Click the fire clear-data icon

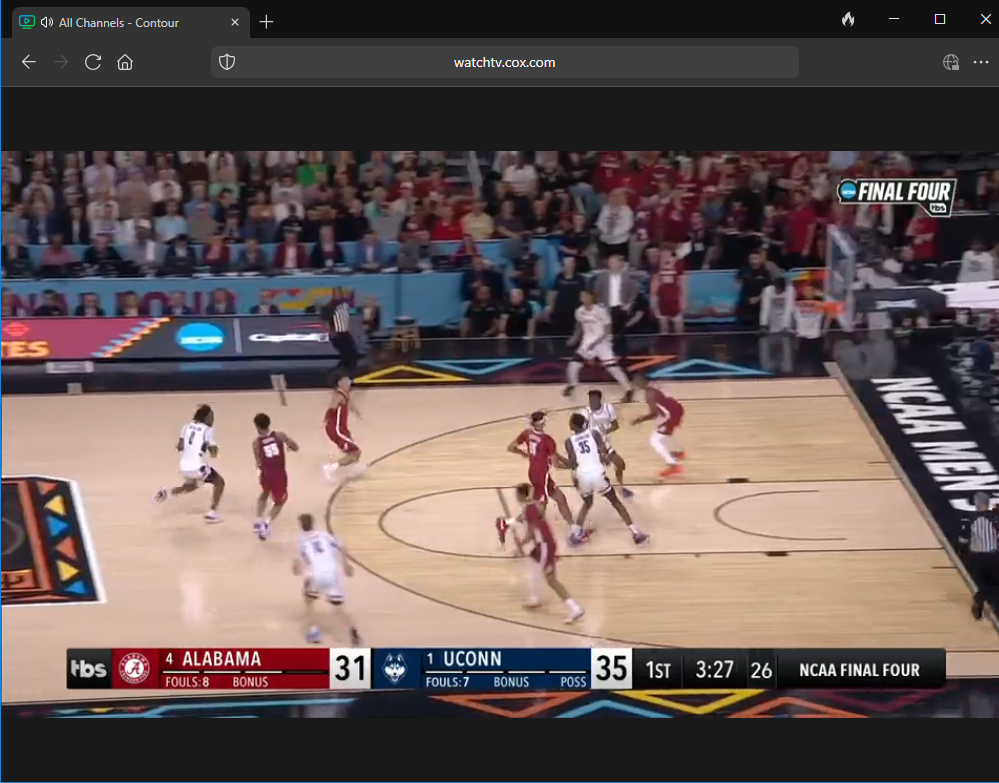[848, 19]
